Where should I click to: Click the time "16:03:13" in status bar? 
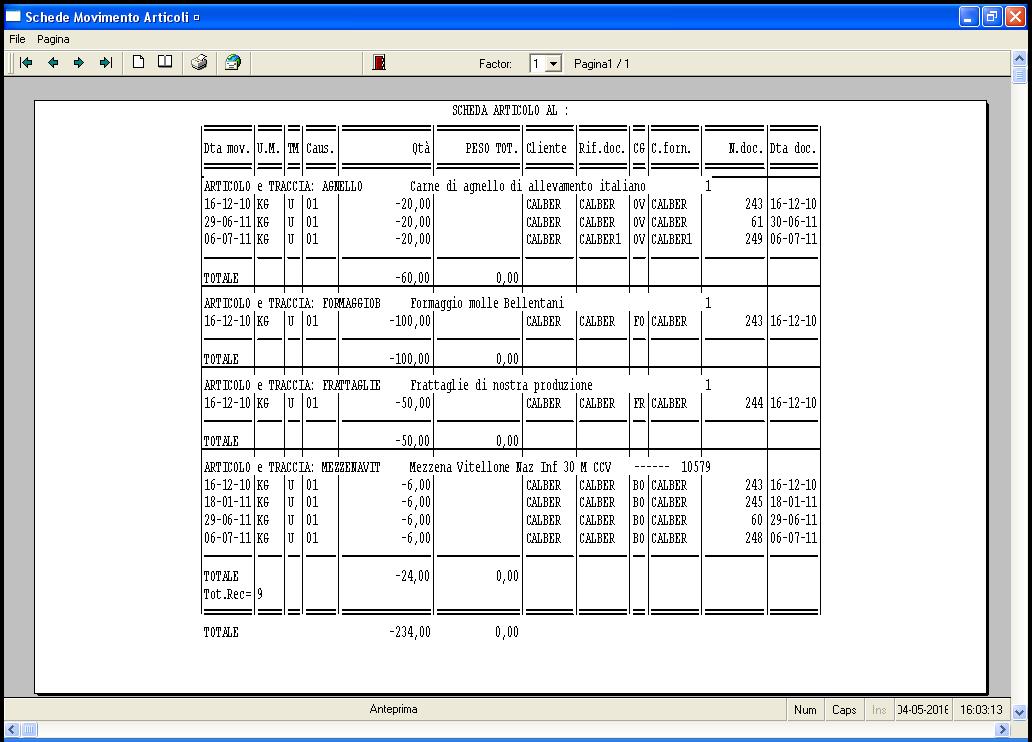point(981,710)
